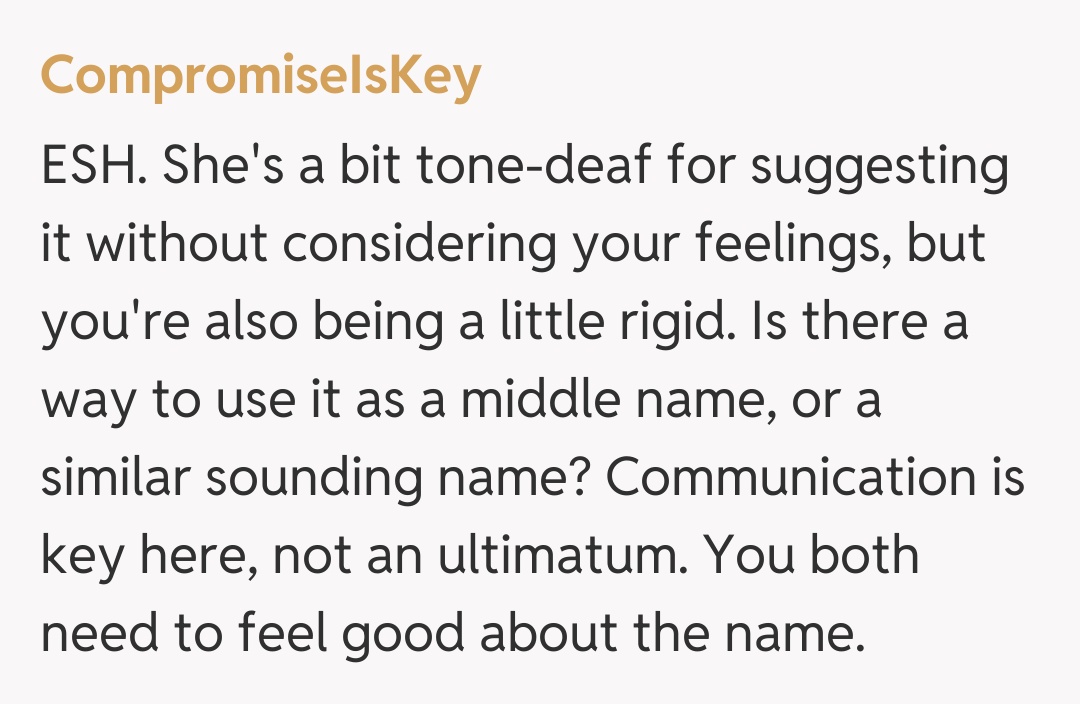The height and width of the screenshot is (704, 1080).
Task: Open the CompromiseIsKey user profile
Action: (260, 77)
